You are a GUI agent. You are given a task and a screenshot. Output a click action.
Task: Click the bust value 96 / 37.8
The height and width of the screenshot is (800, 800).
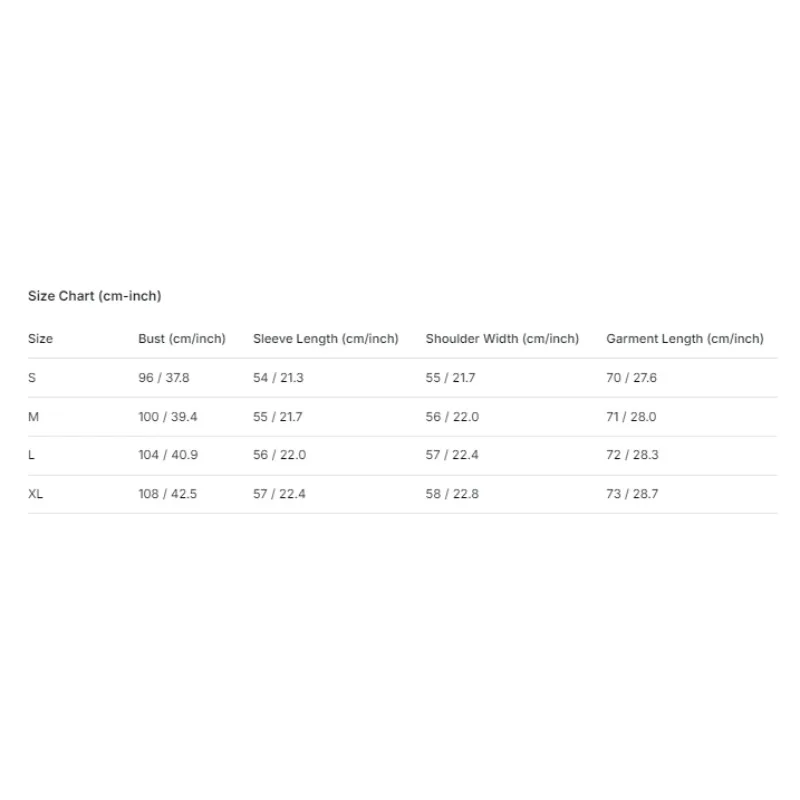pos(164,378)
